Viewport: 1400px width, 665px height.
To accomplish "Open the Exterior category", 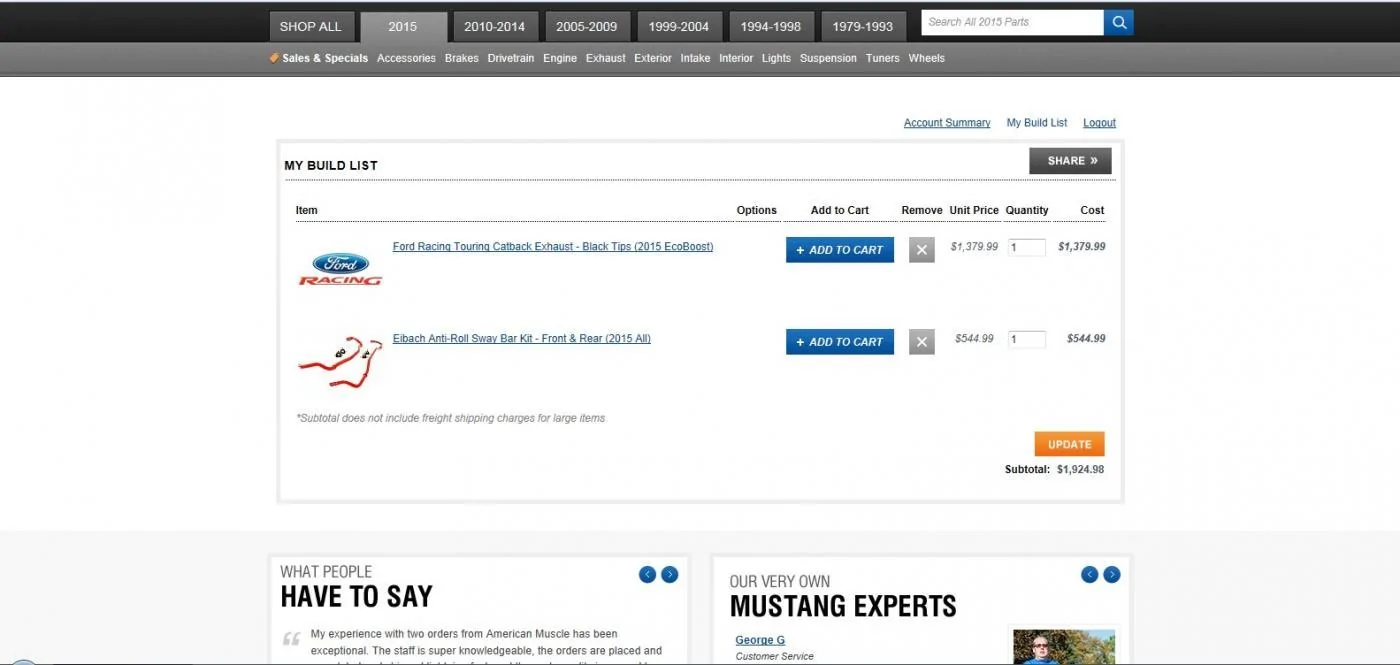I will 653,58.
